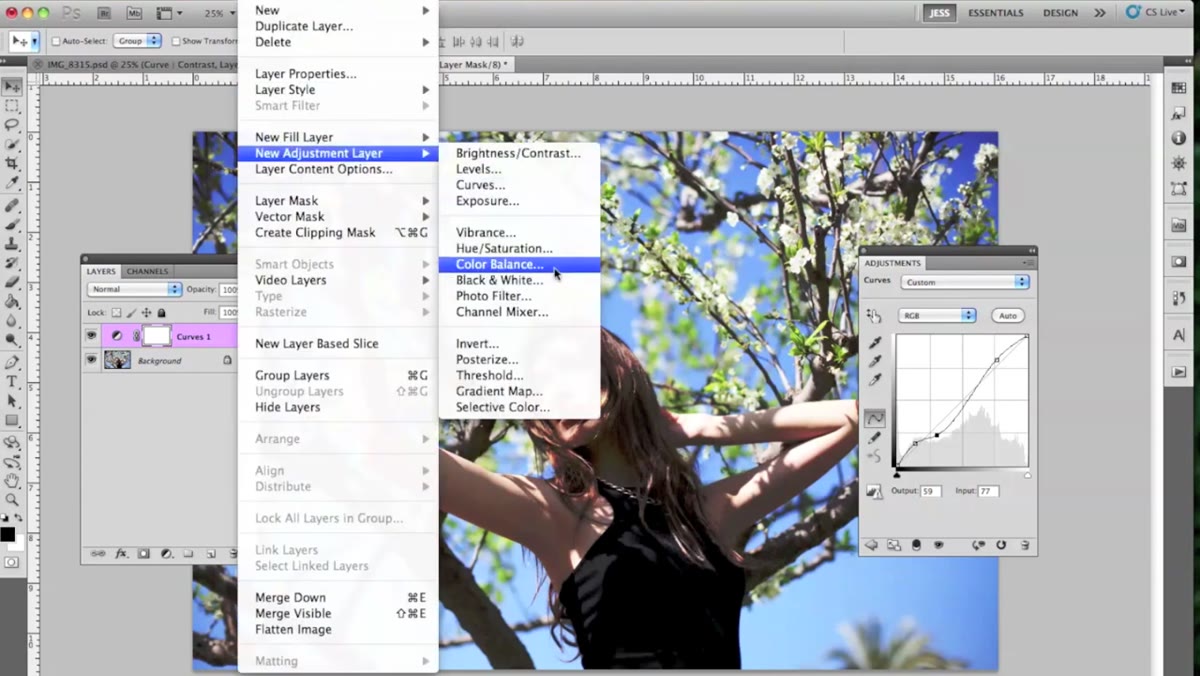
Task: Reset adjustment to defaults icon
Action: pos(1001,545)
